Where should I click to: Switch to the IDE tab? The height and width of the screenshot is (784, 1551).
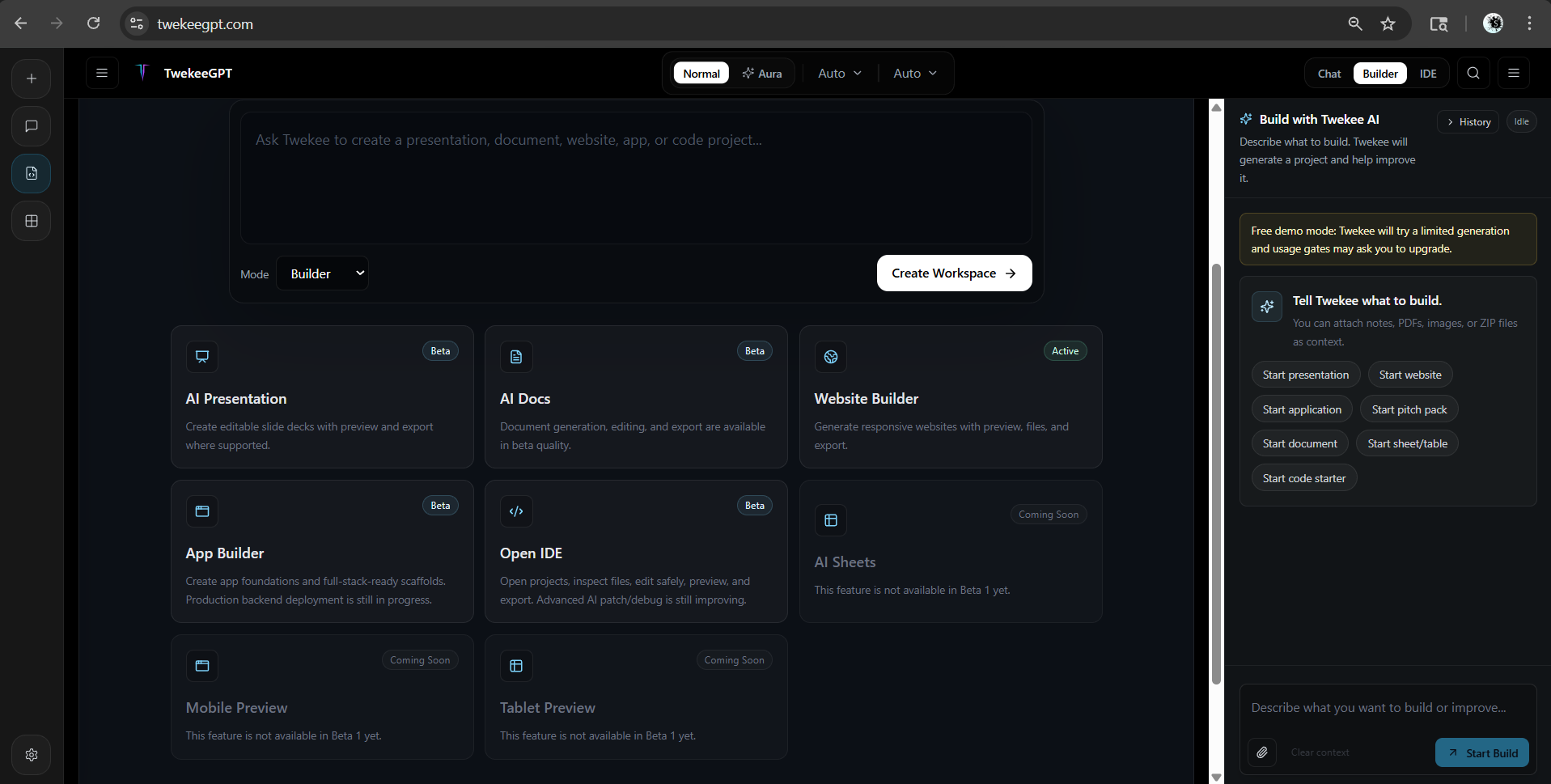(x=1428, y=73)
